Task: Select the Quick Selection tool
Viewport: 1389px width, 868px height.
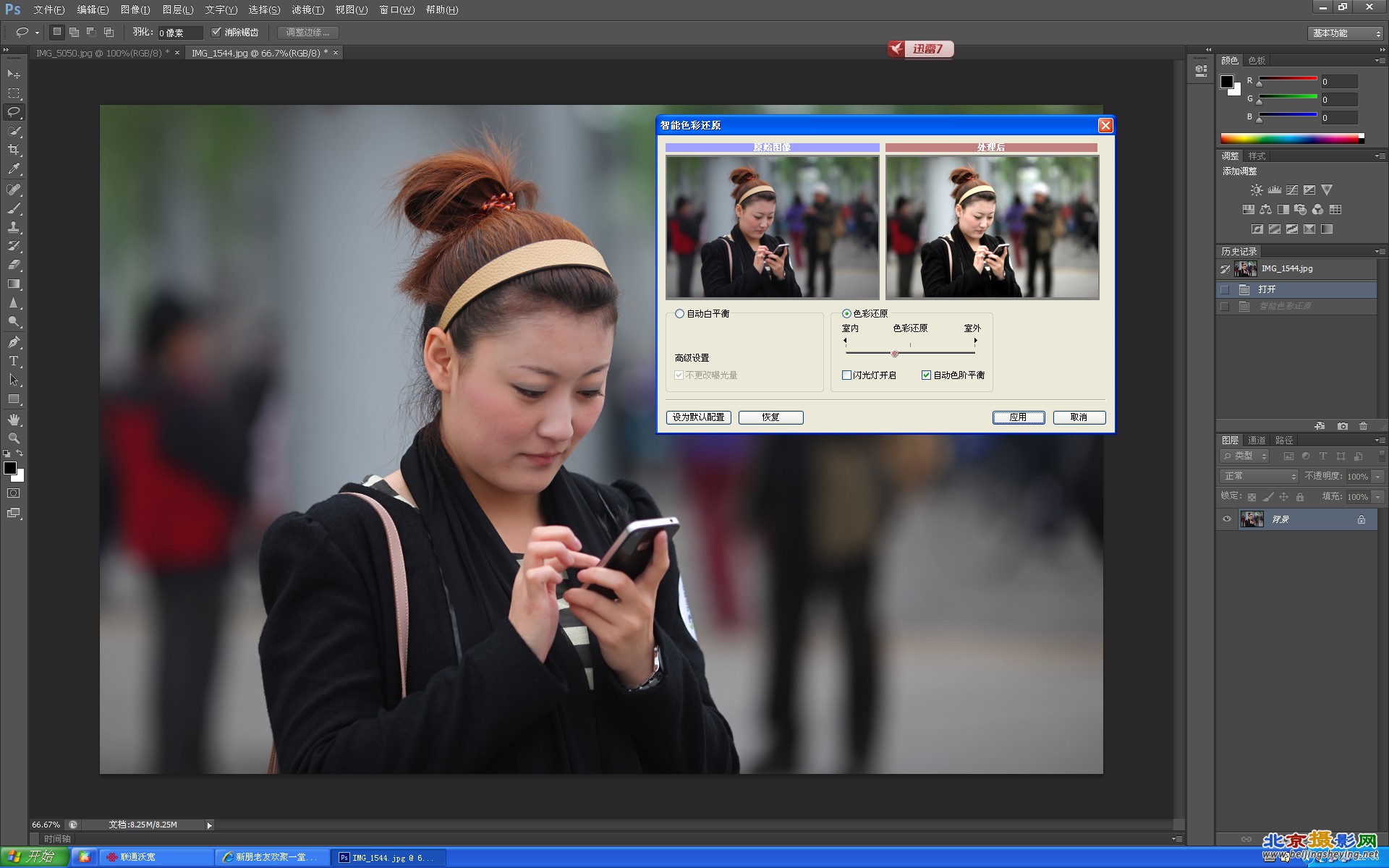Action: (x=14, y=131)
